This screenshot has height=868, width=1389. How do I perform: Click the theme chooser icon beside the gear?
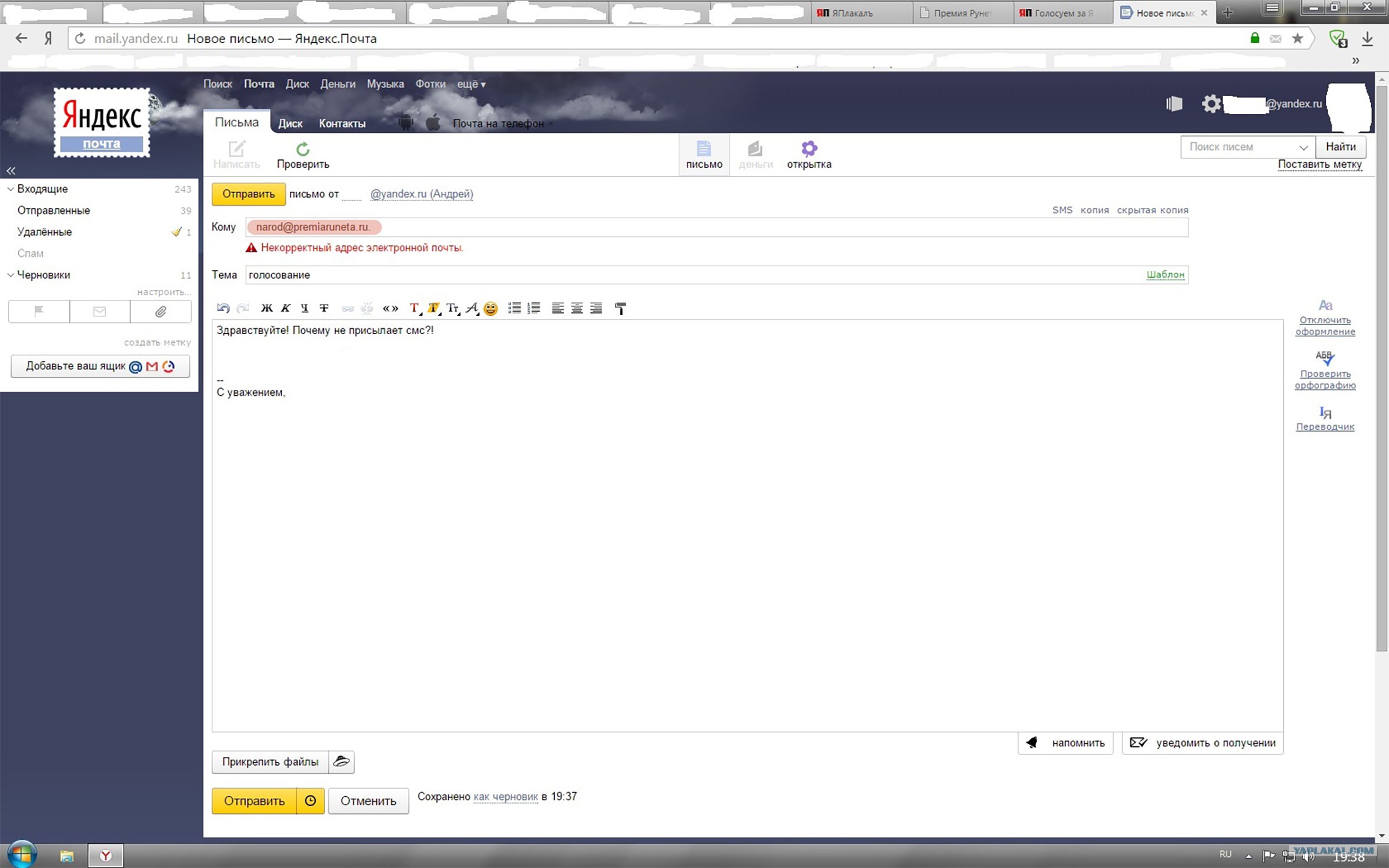coord(1174,104)
